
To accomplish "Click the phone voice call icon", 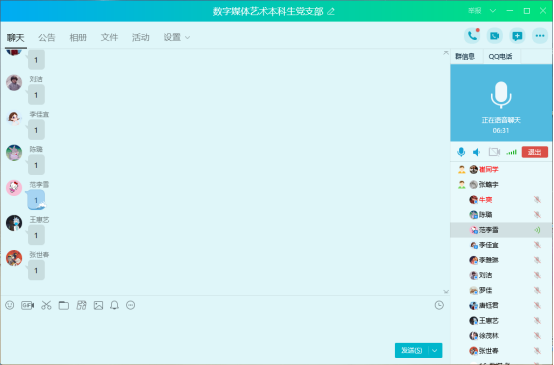I will coord(472,36).
